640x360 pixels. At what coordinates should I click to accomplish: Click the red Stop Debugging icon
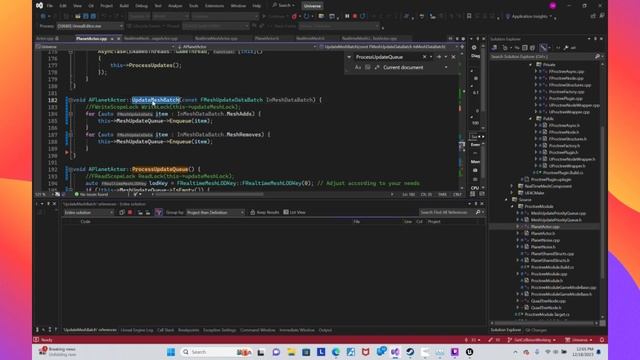tap(355, 16)
